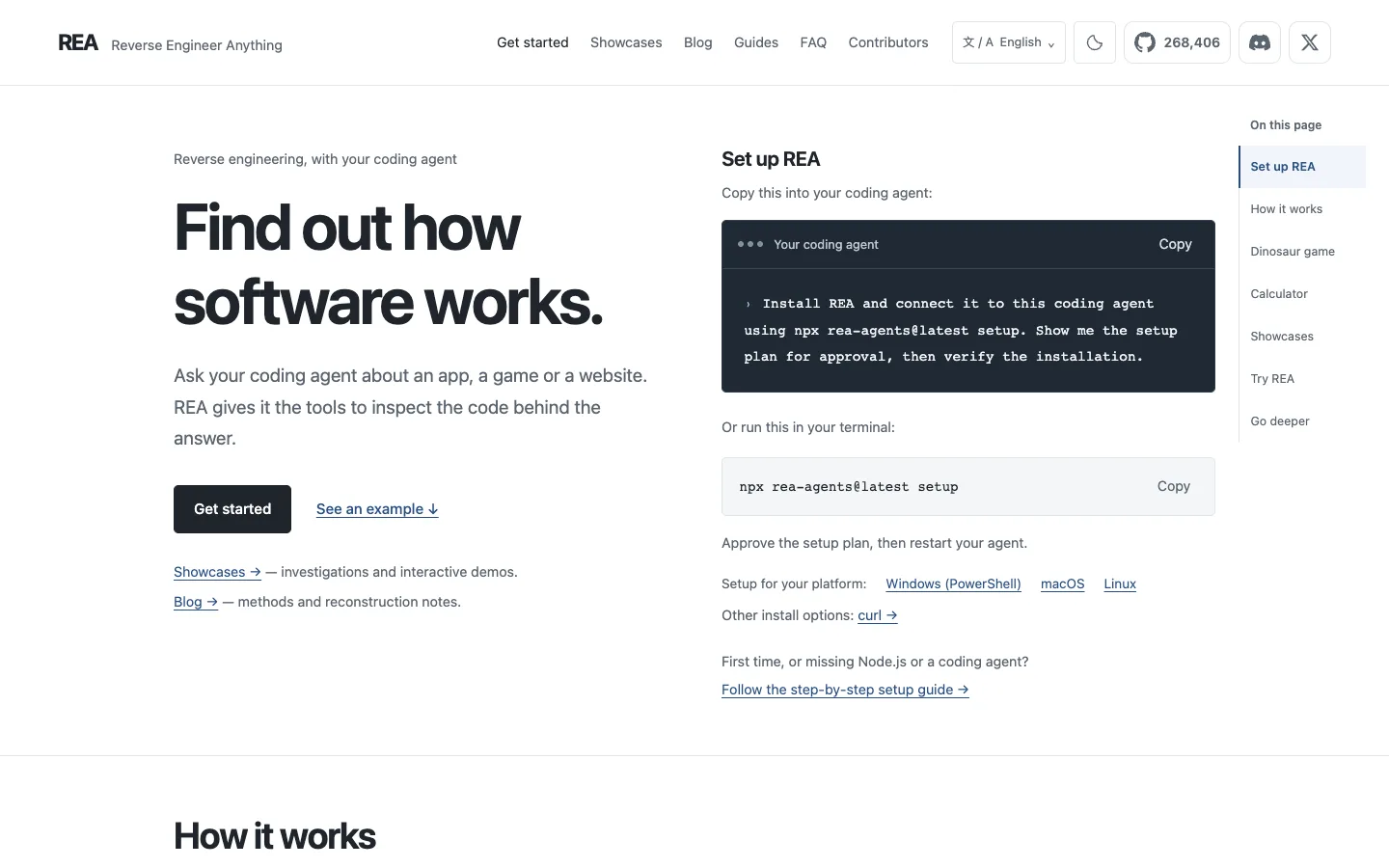Image resolution: width=1389 pixels, height=868 pixels.
Task: Click the Set up REA heading
Action: click(771, 159)
